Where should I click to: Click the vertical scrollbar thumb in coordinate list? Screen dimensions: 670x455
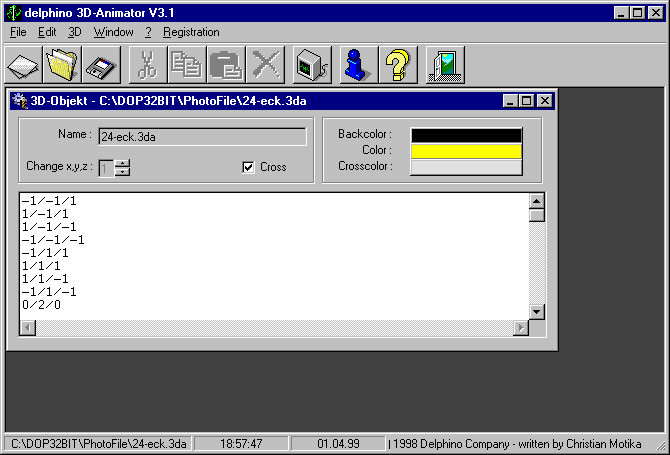[537, 215]
